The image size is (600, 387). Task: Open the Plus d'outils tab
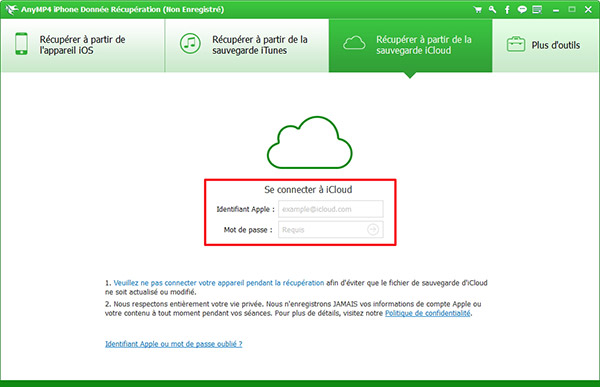(x=546, y=45)
